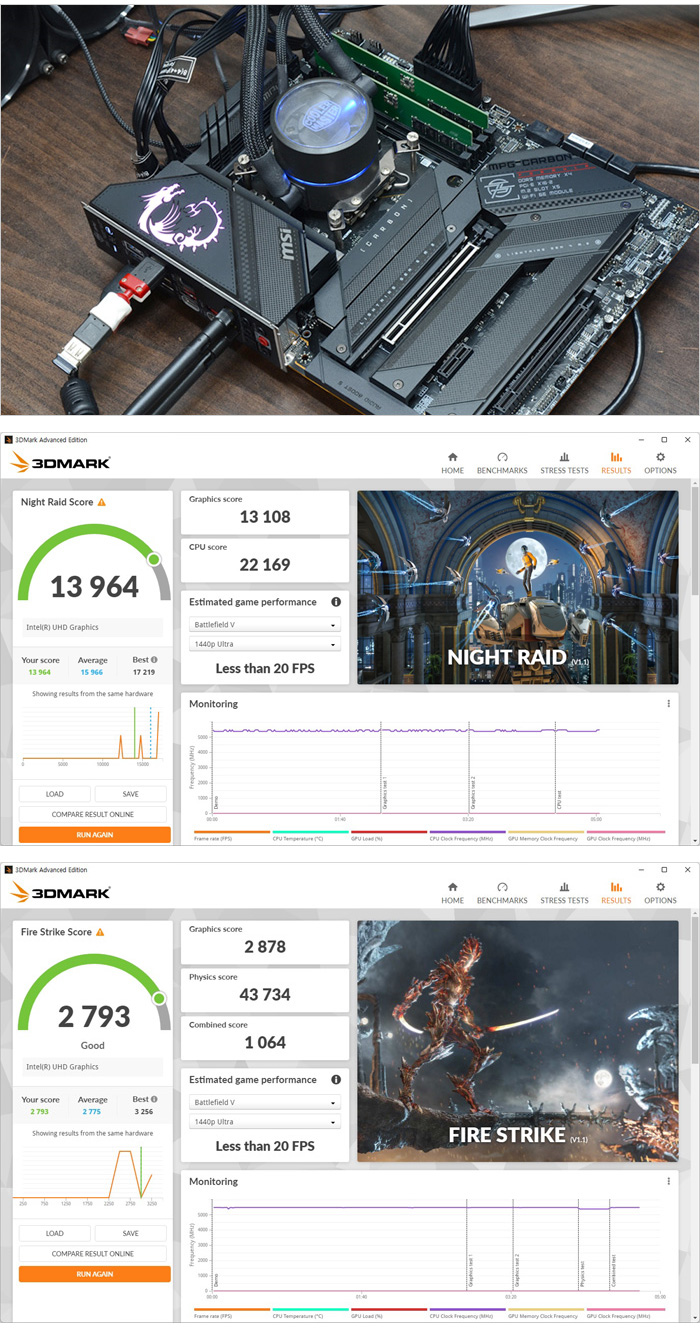Click Fire Strike Graphics score 2 878

(x=265, y=946)
